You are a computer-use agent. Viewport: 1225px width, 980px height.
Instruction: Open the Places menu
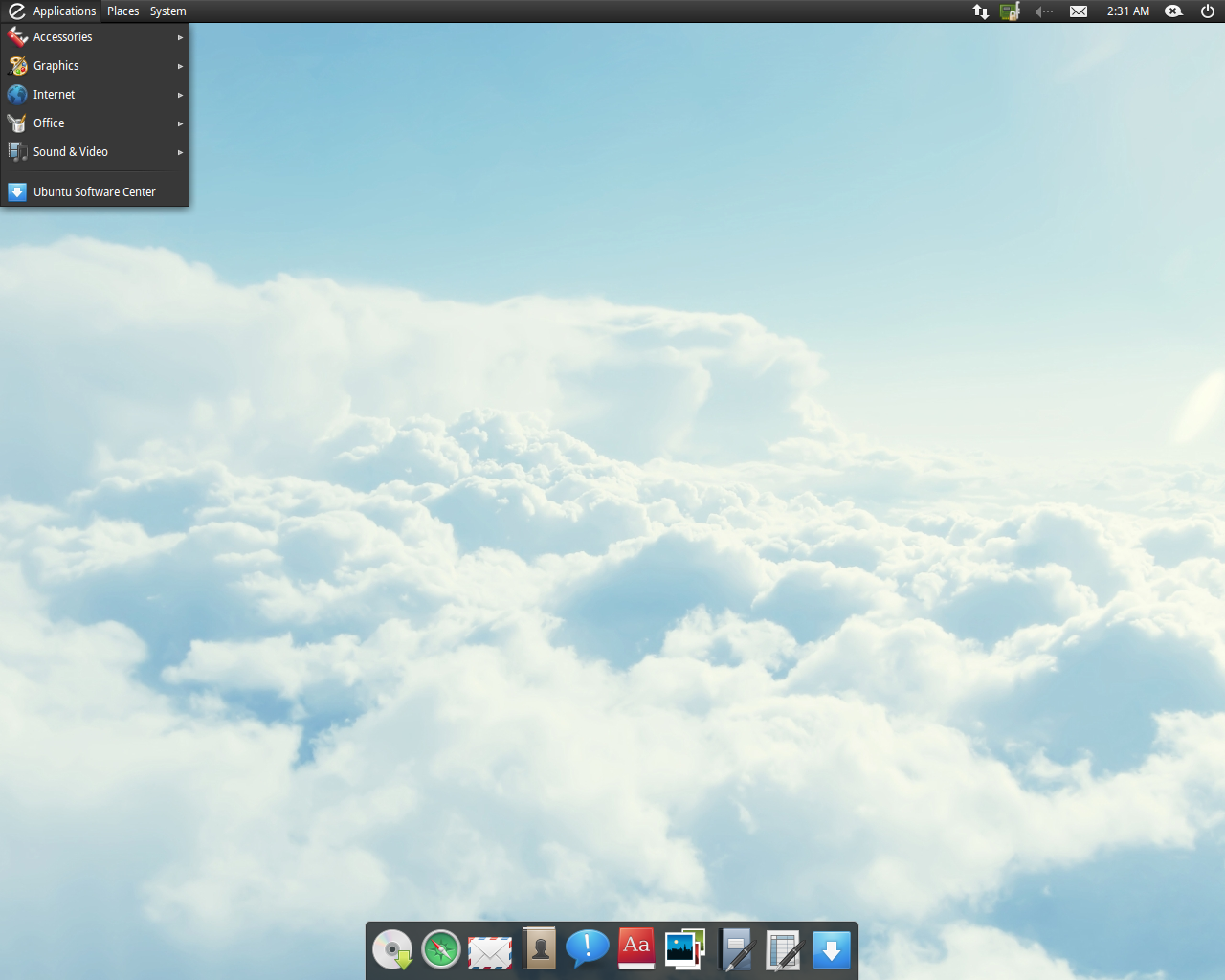point(123,11)
